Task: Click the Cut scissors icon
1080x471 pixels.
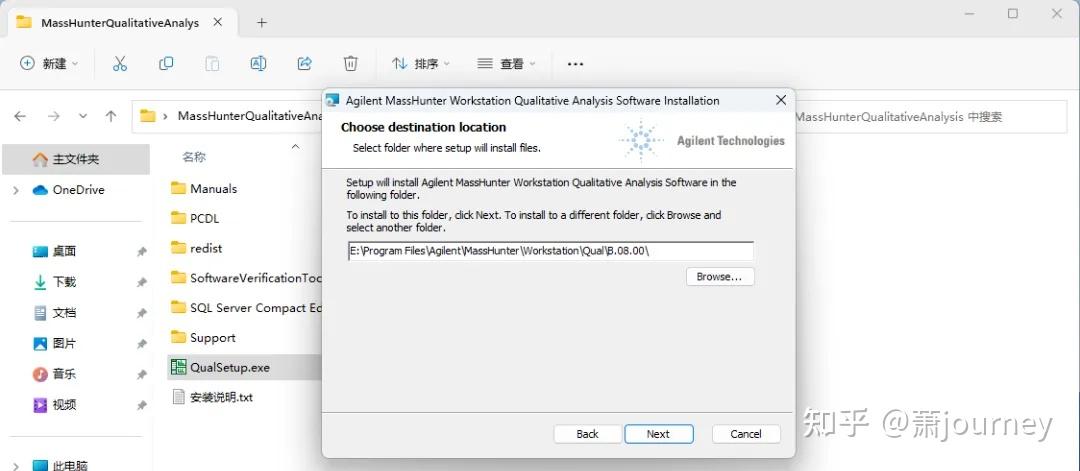Action: tap(120, 63)
